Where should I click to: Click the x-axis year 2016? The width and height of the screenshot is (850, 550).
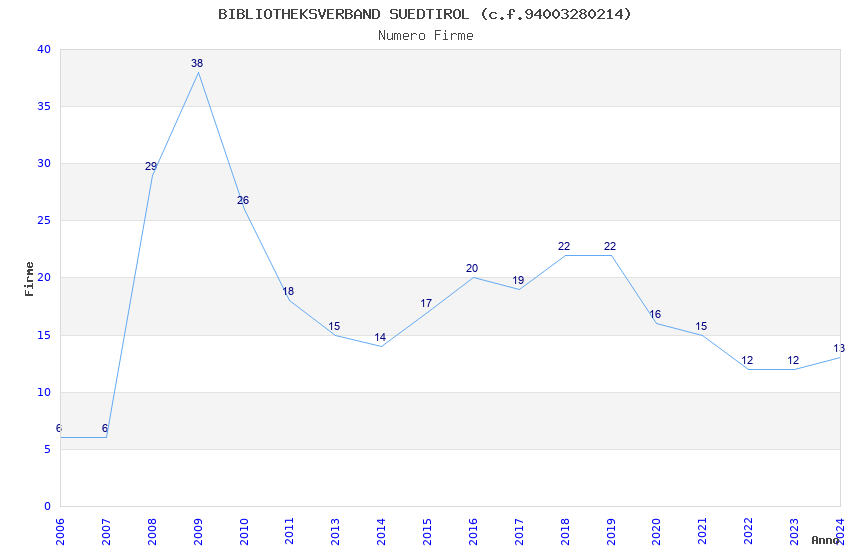[473, 531]
